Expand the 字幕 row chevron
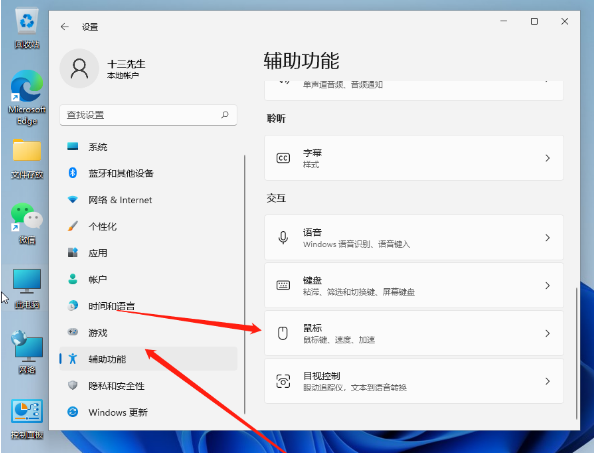The width and height of the screenshot is (594, 453). 547,158
